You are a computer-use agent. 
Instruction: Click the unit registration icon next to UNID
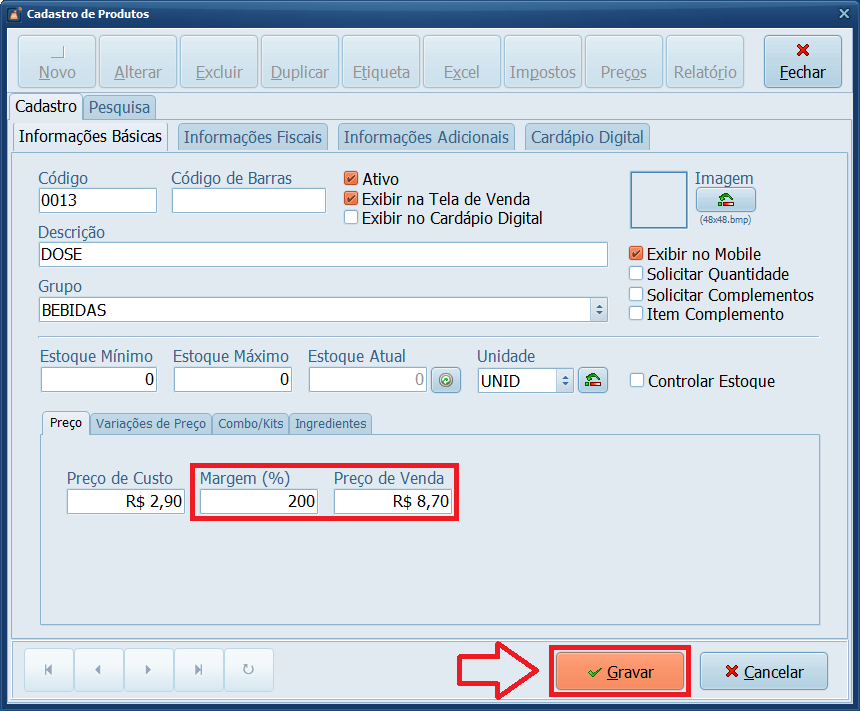click(x=593, y=380)
